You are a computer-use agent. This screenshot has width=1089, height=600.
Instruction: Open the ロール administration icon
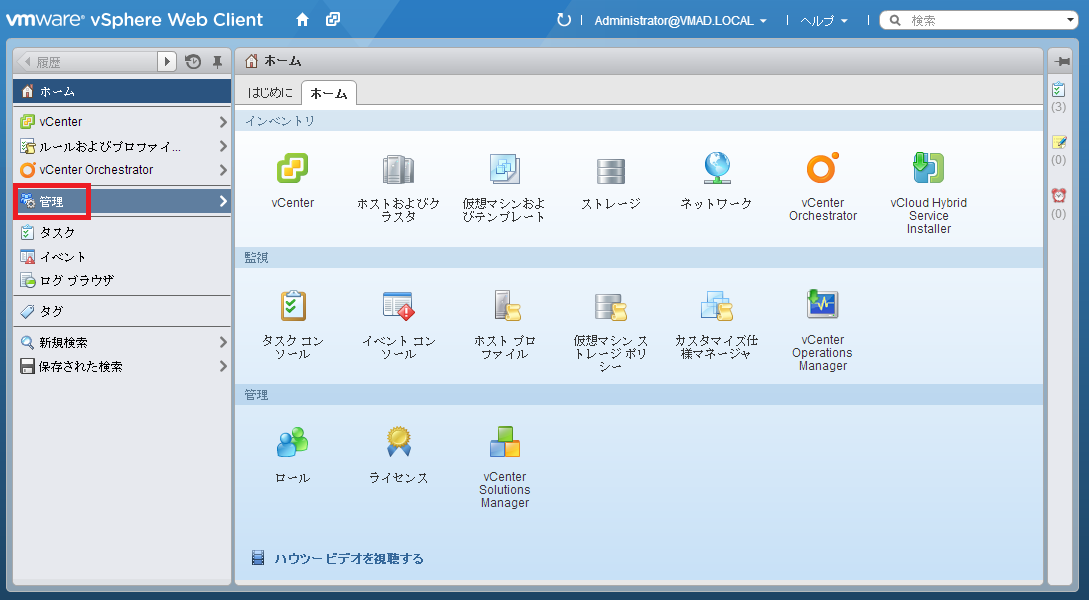(292, 442)
